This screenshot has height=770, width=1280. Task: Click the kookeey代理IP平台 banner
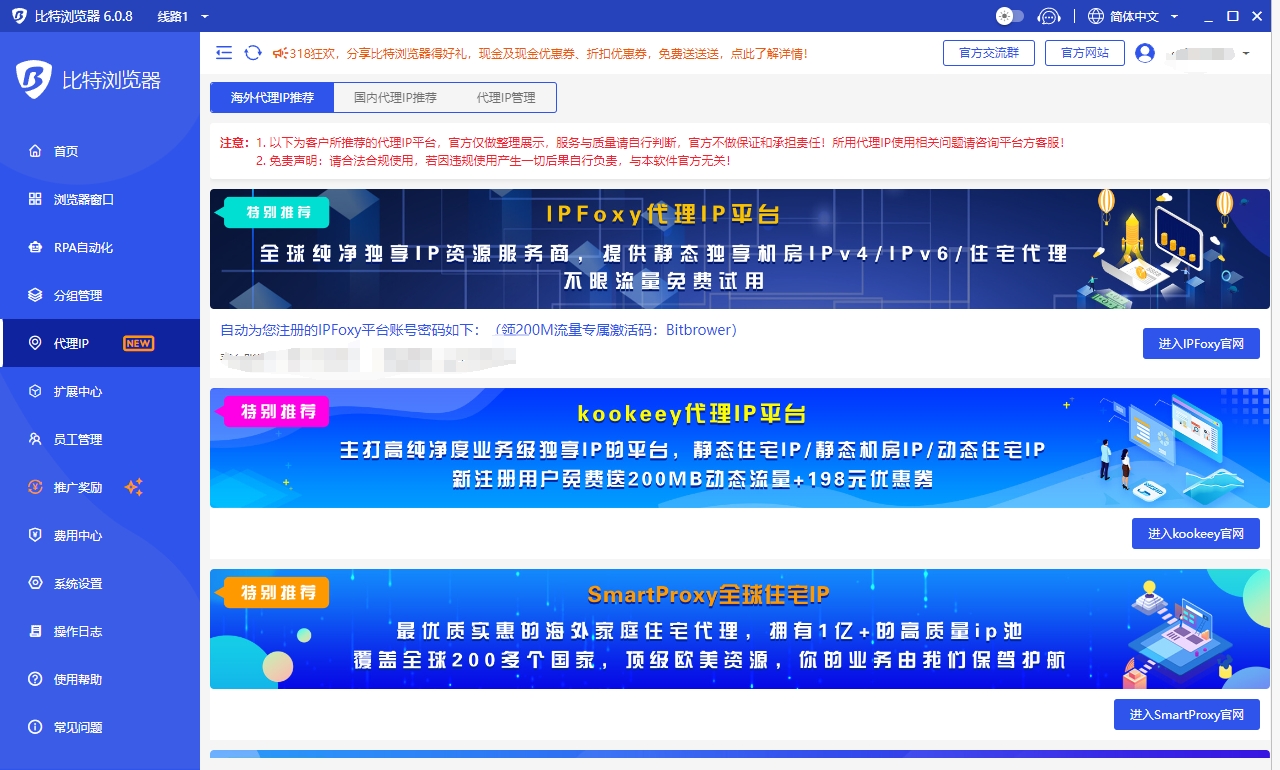pyautogui.click(x=740, y=448)
